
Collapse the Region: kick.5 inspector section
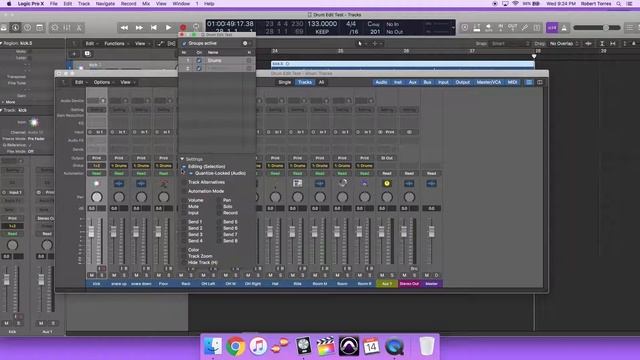(2, 43)
